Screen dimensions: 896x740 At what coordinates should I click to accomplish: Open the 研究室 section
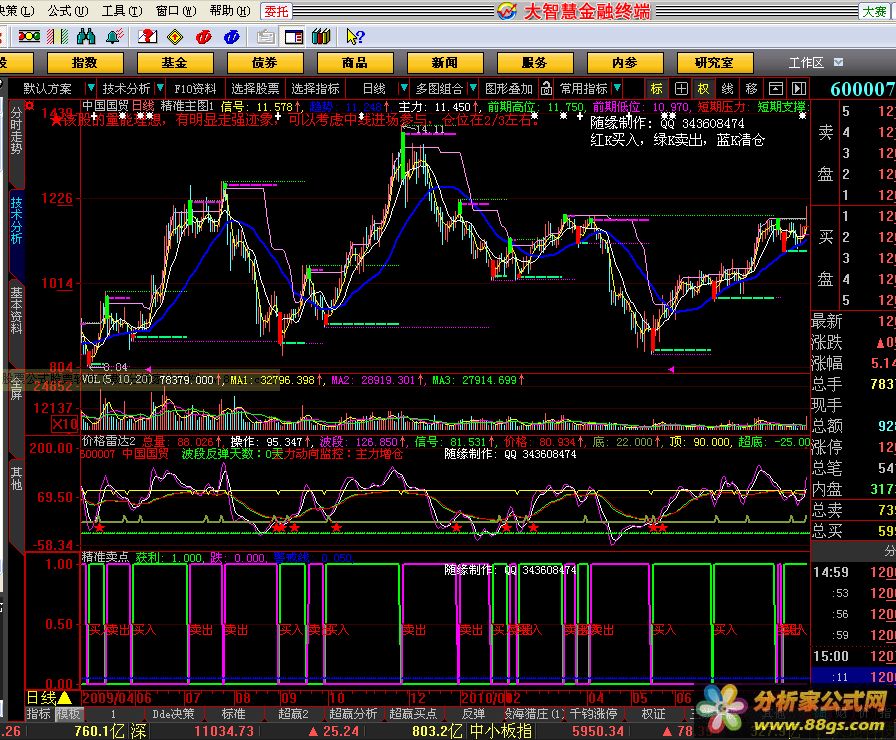point(715,63)
